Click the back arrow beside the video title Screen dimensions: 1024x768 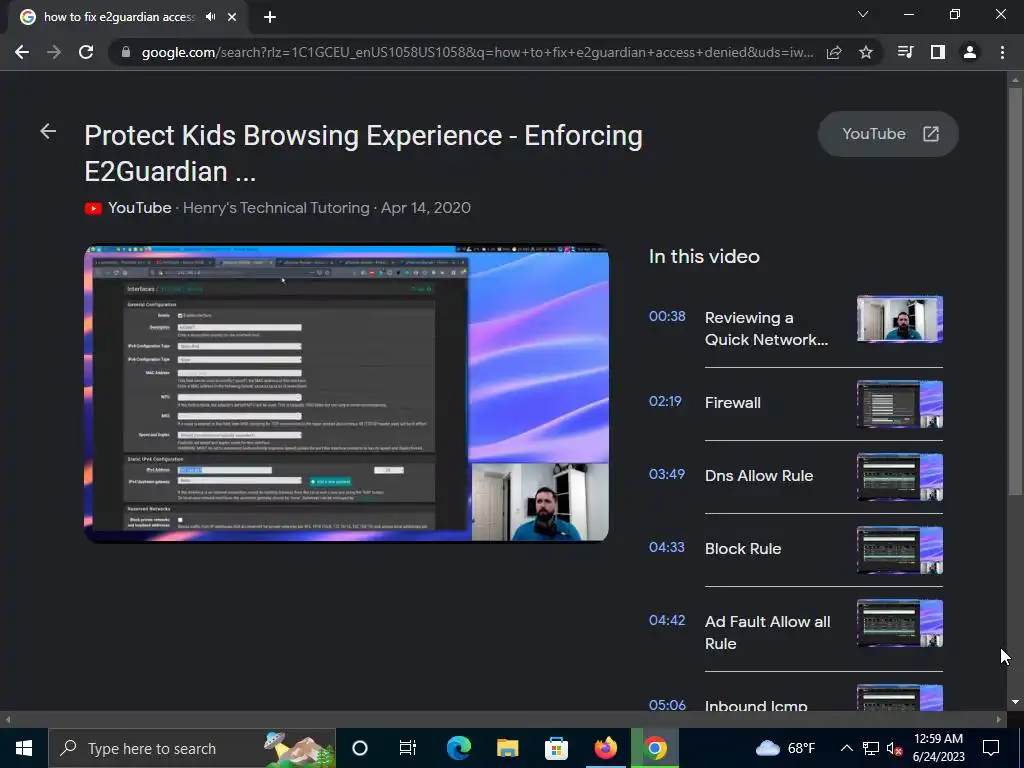(x=48, y=131)
